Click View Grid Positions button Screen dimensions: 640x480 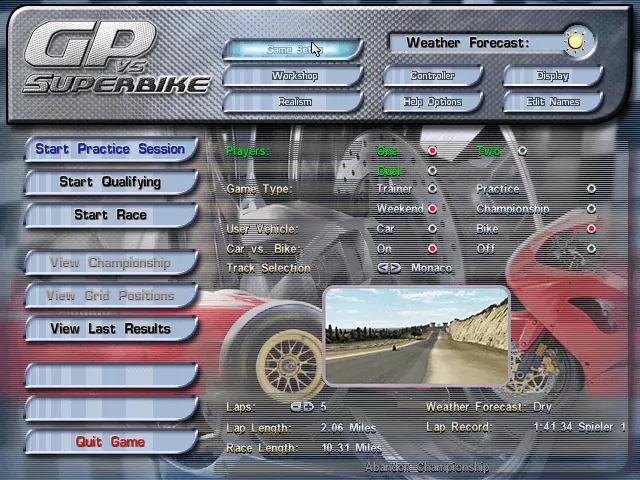111,295
